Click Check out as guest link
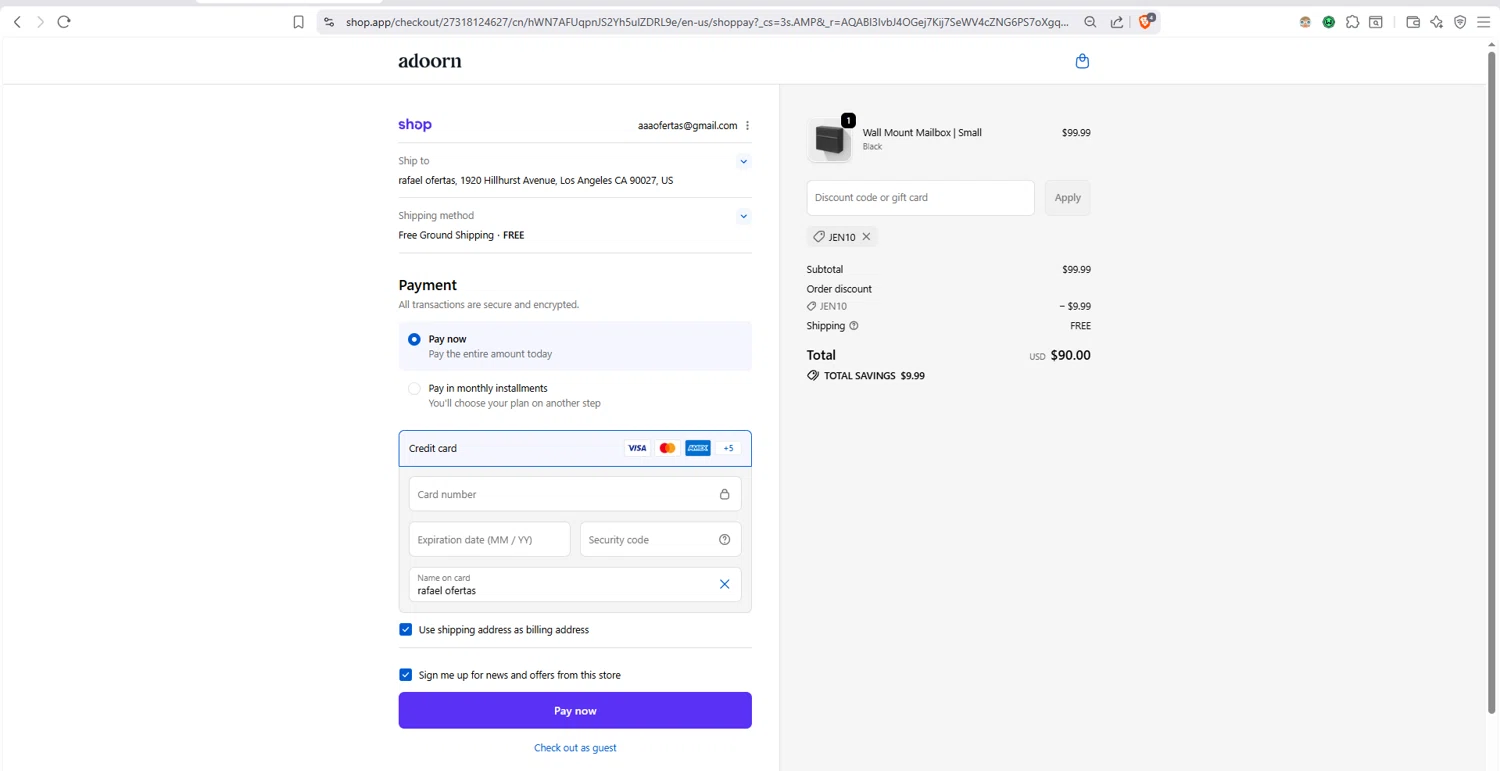The width and height of the screenshot is (1500, 771). click(x=575, y=748)
